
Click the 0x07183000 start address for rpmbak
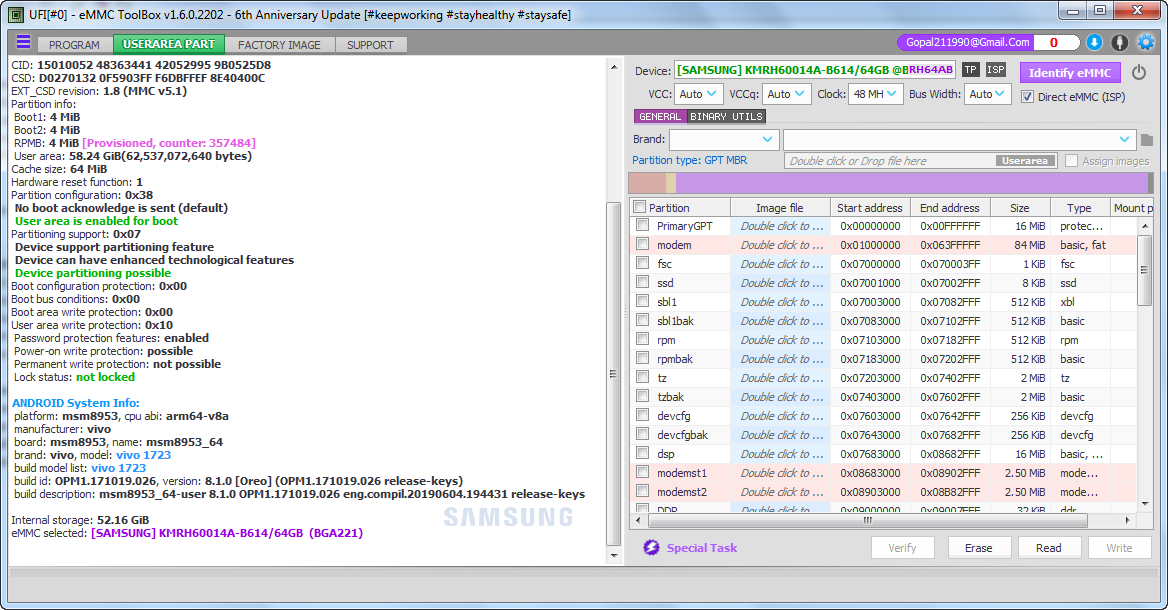click(870, 359)
